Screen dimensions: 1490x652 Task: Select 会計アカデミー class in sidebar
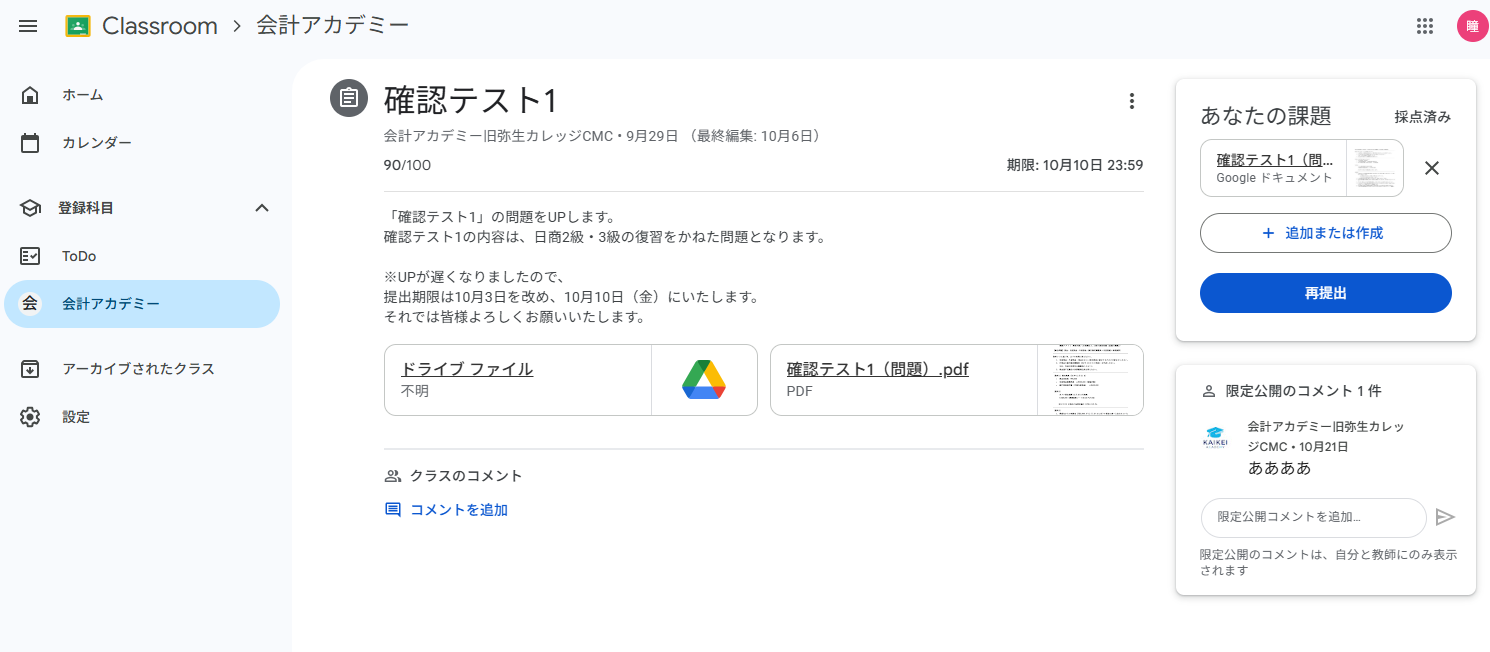point(110,304)
